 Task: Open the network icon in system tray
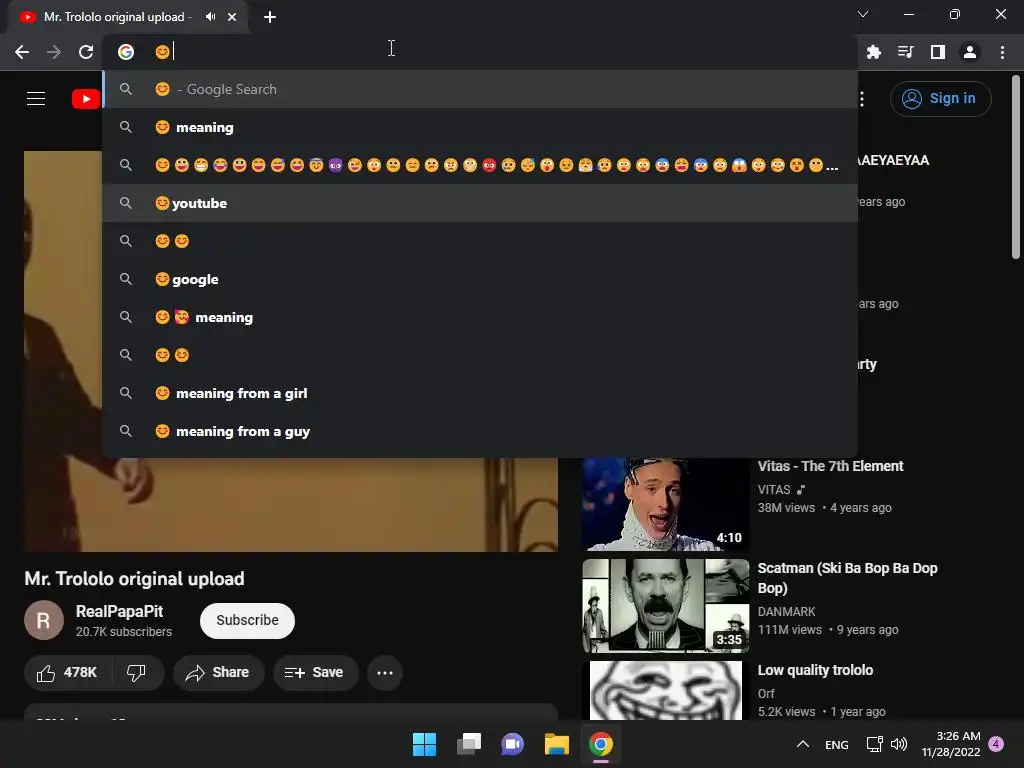[x=874, y=744]
